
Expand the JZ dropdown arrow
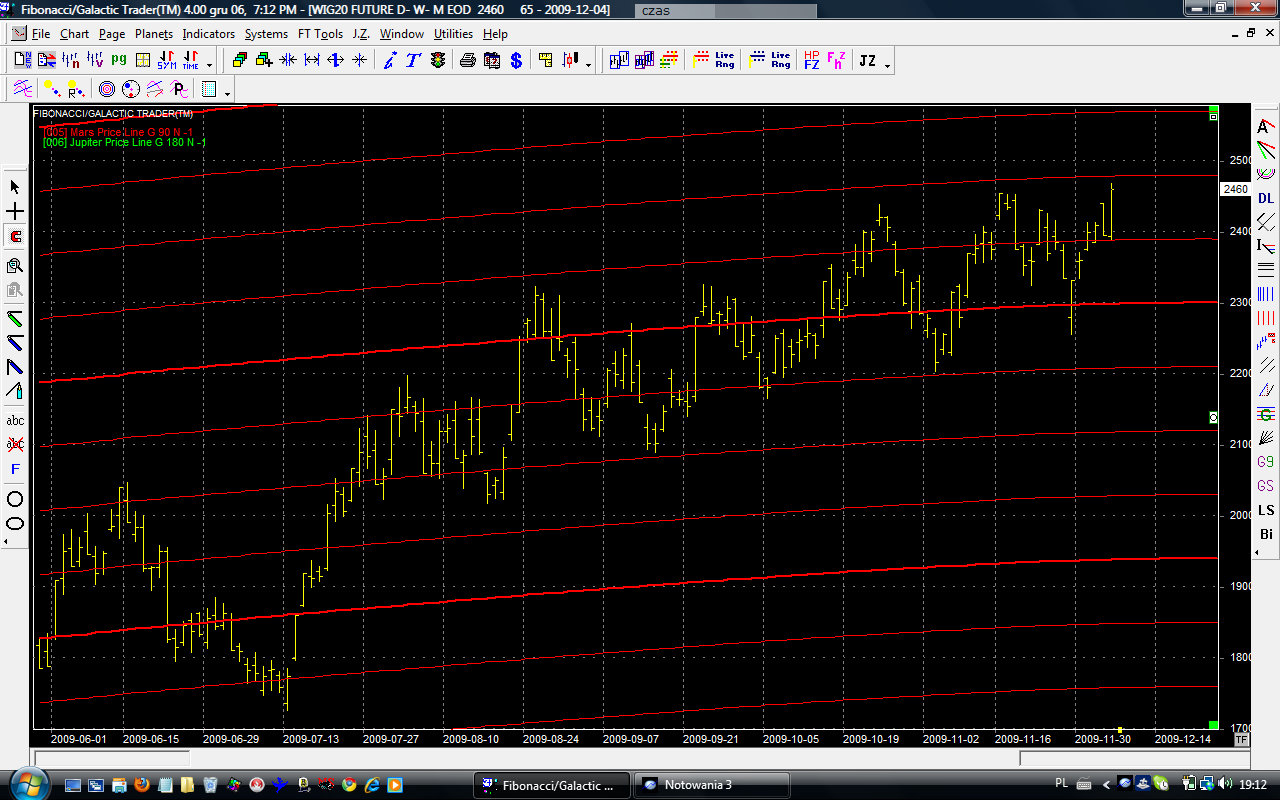tap(887, 65)
